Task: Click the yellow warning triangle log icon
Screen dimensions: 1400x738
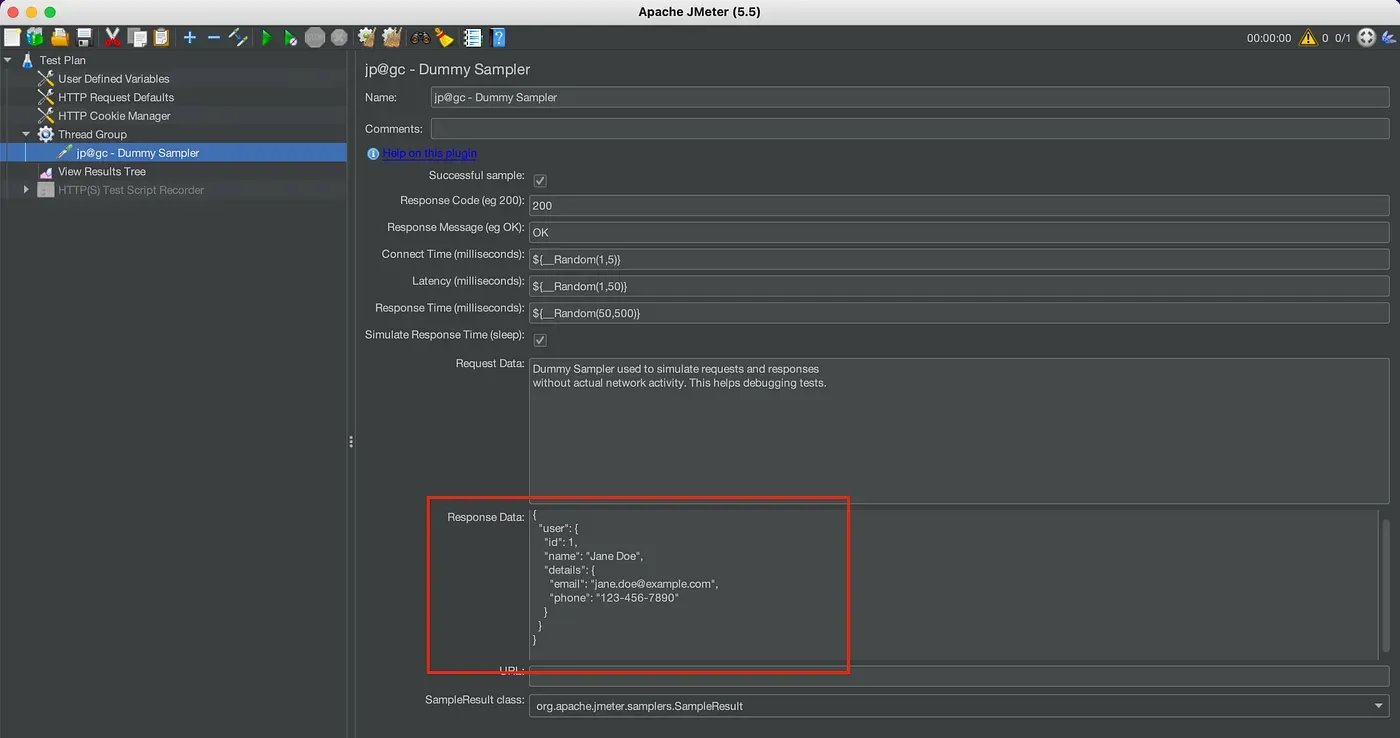Action: pos(1308,38)
